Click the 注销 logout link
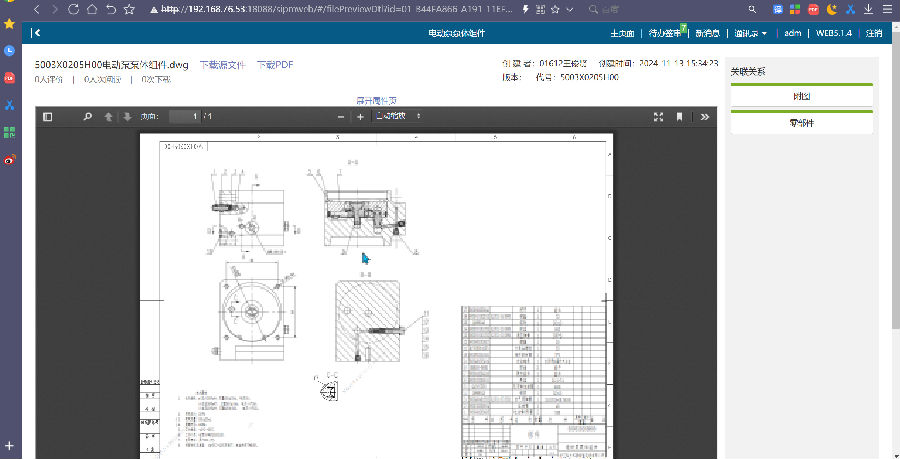 tap(873, 33)
